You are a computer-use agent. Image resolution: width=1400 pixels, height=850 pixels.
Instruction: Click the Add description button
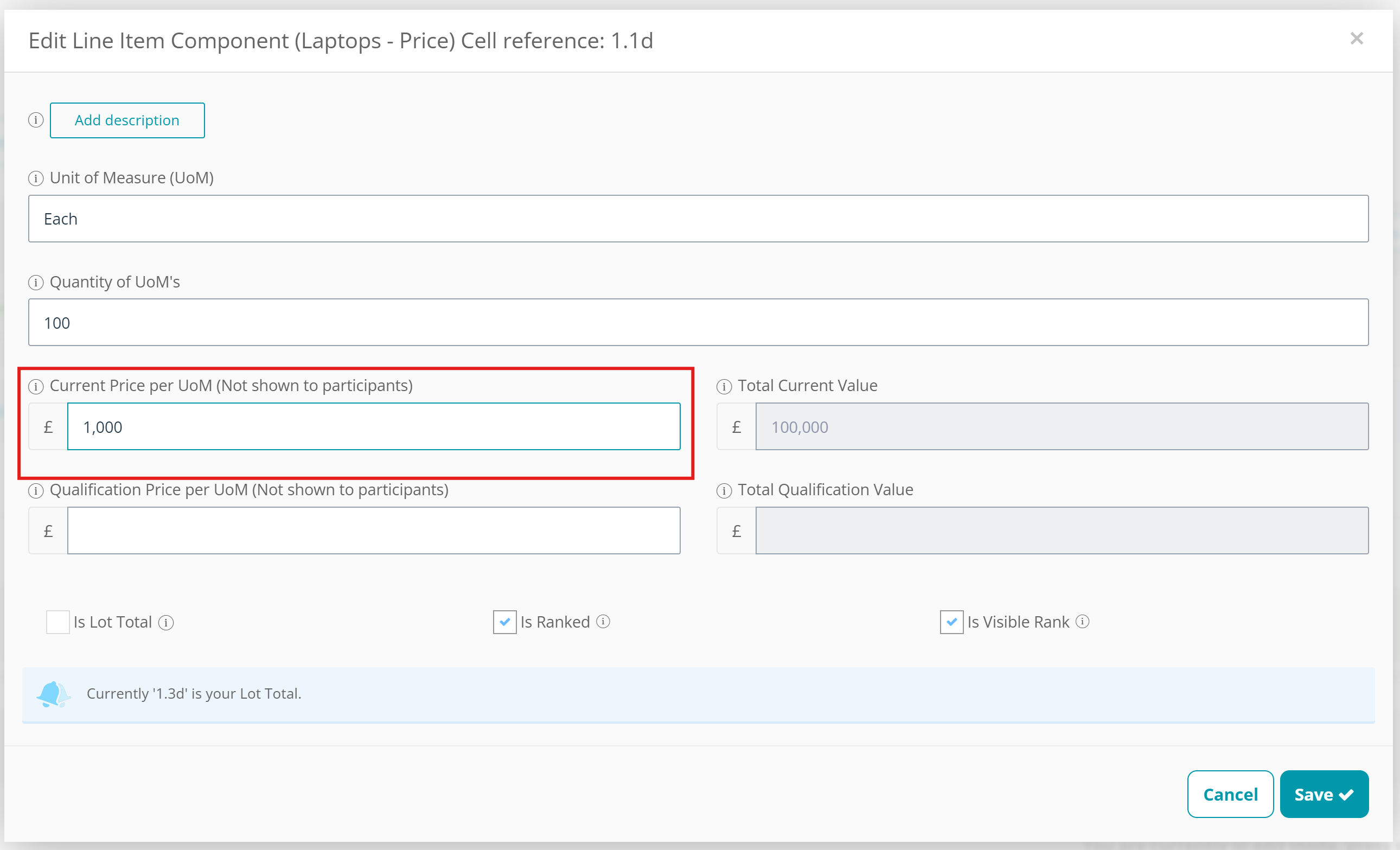(x=127, y=120)
